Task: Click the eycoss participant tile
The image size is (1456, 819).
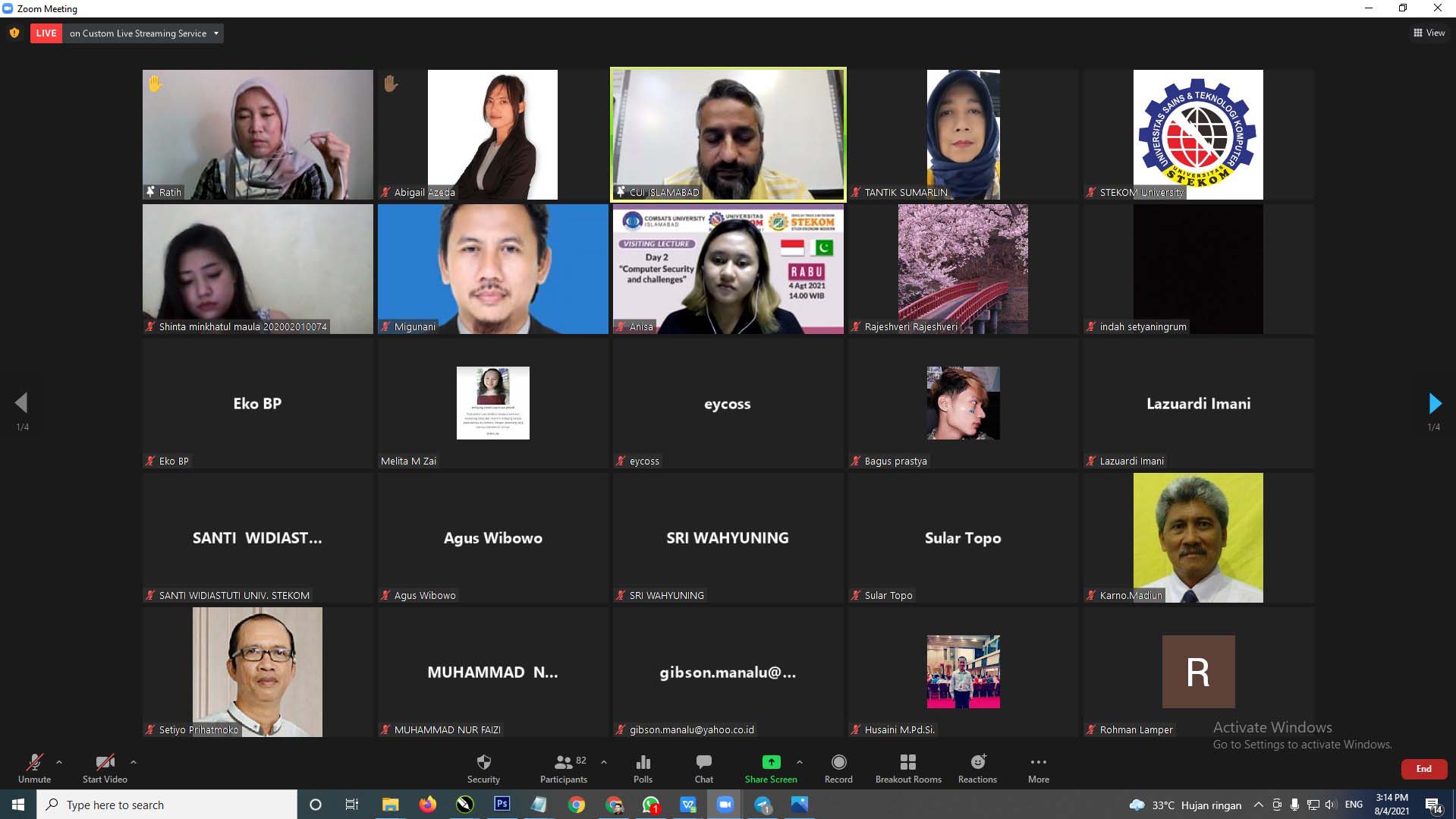Action: (728, 403)
